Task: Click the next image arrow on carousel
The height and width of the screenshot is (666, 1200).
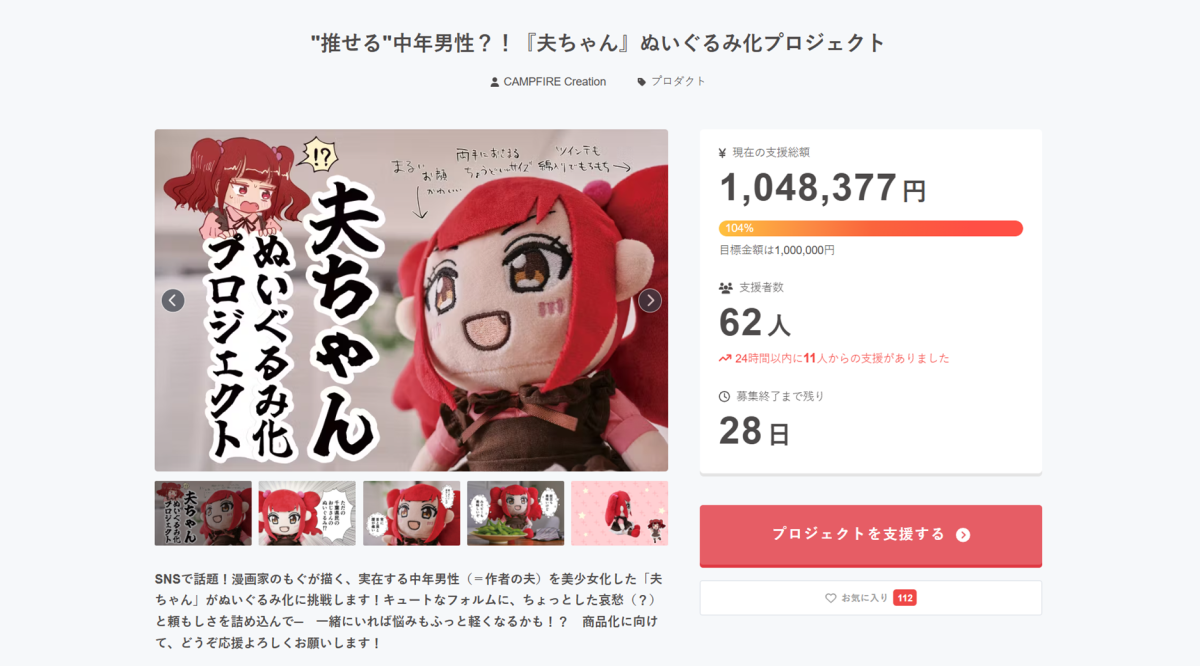Action: (650, 300)
